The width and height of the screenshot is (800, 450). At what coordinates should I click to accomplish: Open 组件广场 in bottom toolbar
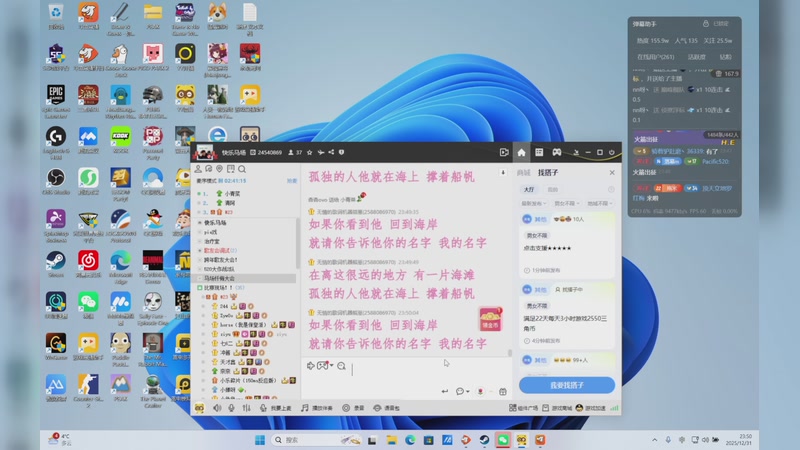click(523, 408)
